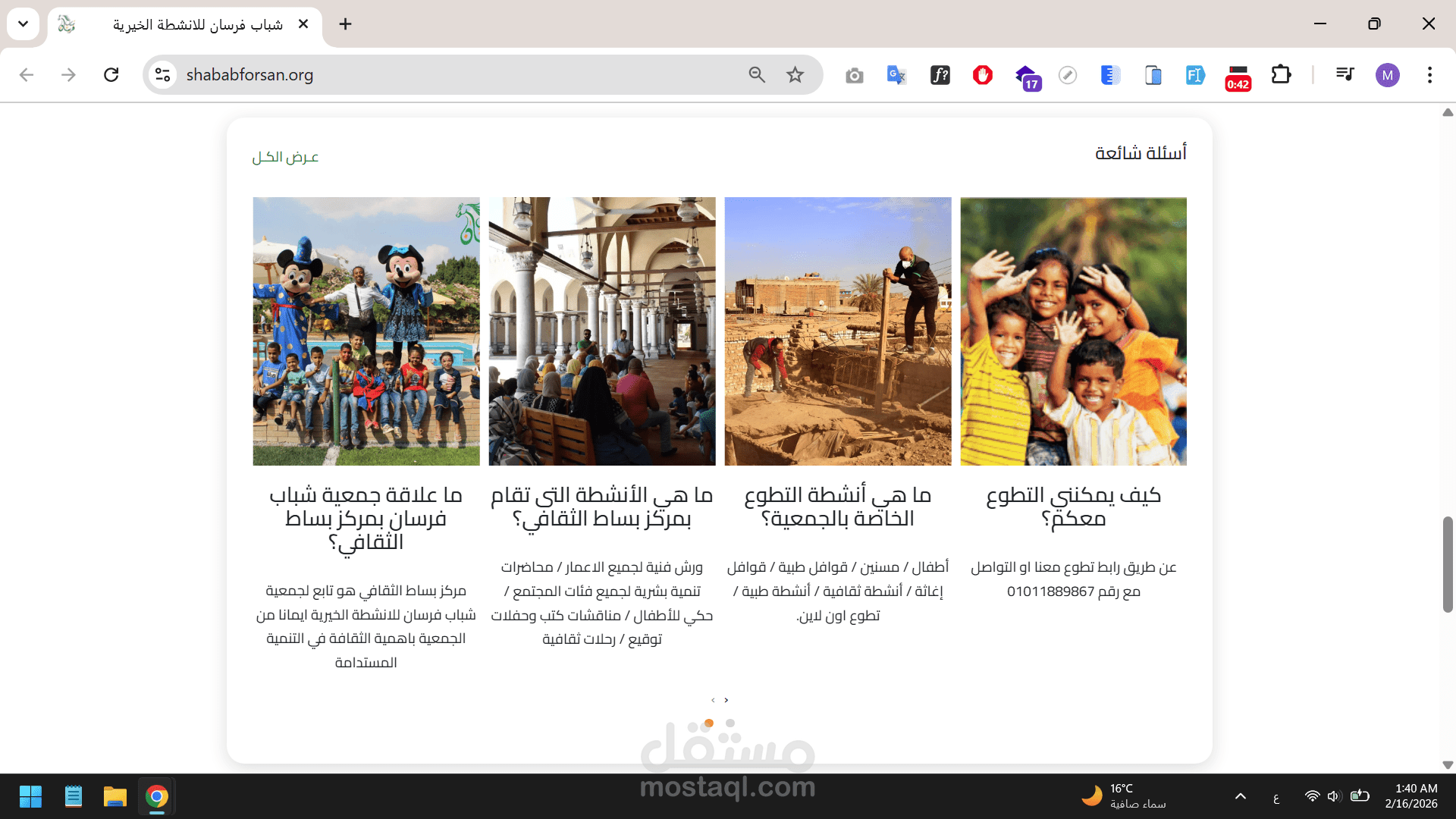Image resolution: width=1456 pixels, height=819 pixels.
Task: Expand the system tray hidden icons
Action: 1240,796
